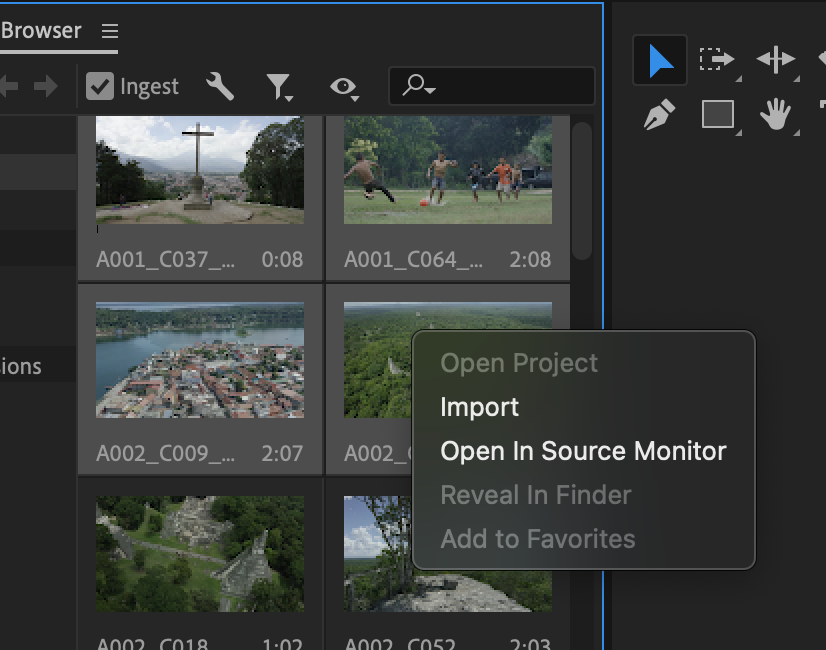
Task: Toggle the Ingest checkbox
Action: click(100, 87)
